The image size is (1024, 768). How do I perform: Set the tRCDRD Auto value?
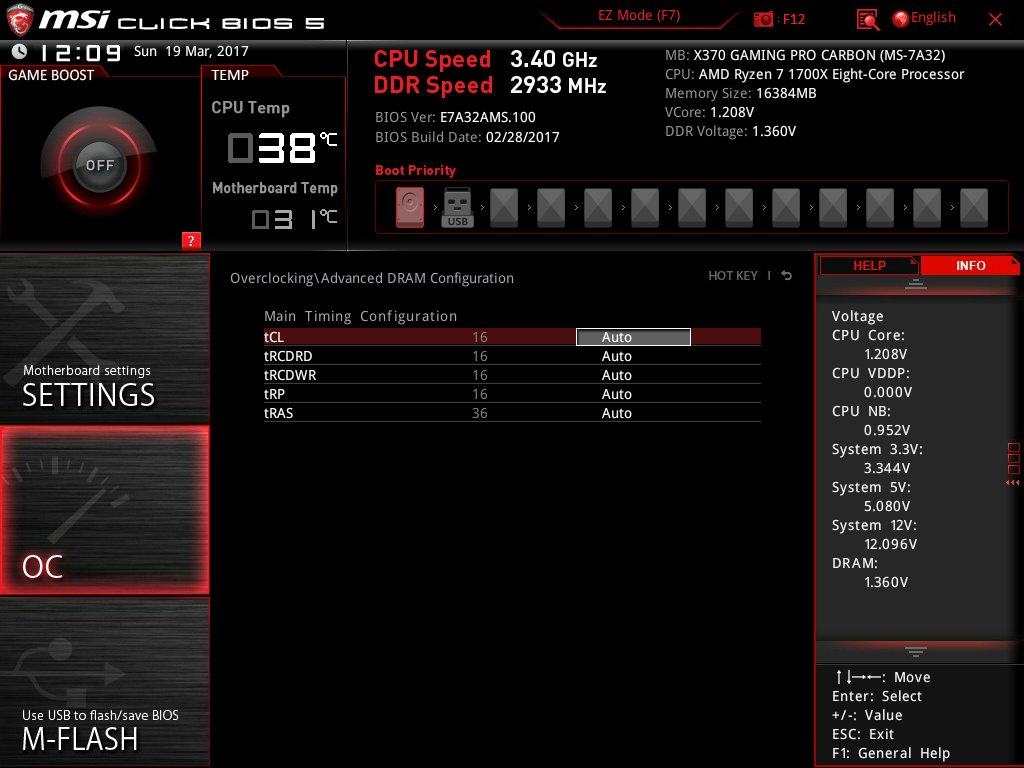(x=616, y=356)
